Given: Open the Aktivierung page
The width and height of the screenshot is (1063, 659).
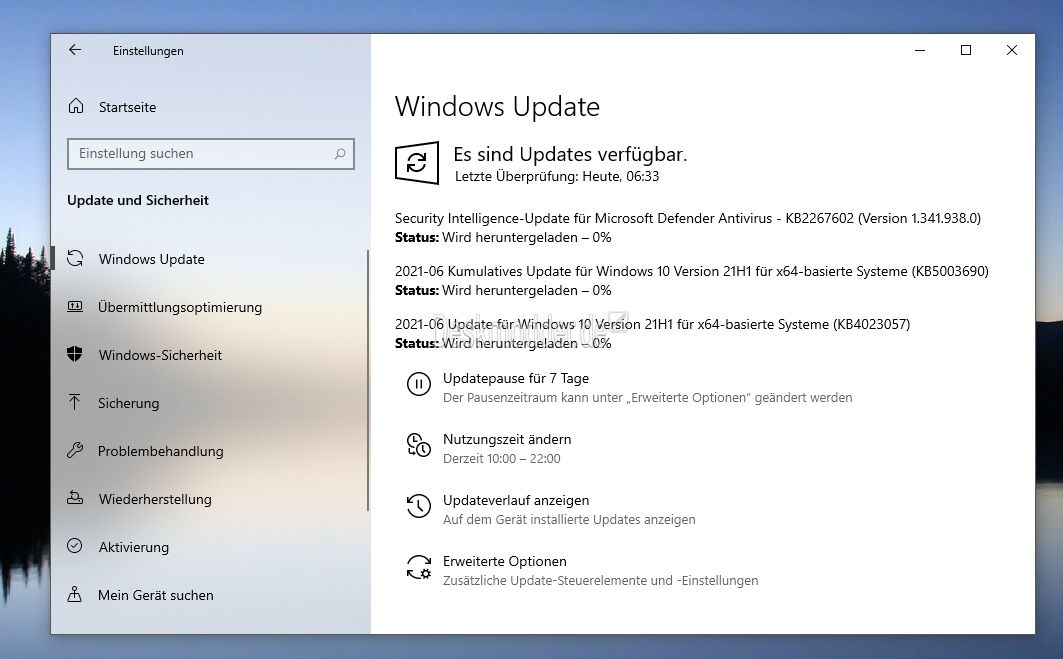Looking at the screenshot, I should pos(134,547).
